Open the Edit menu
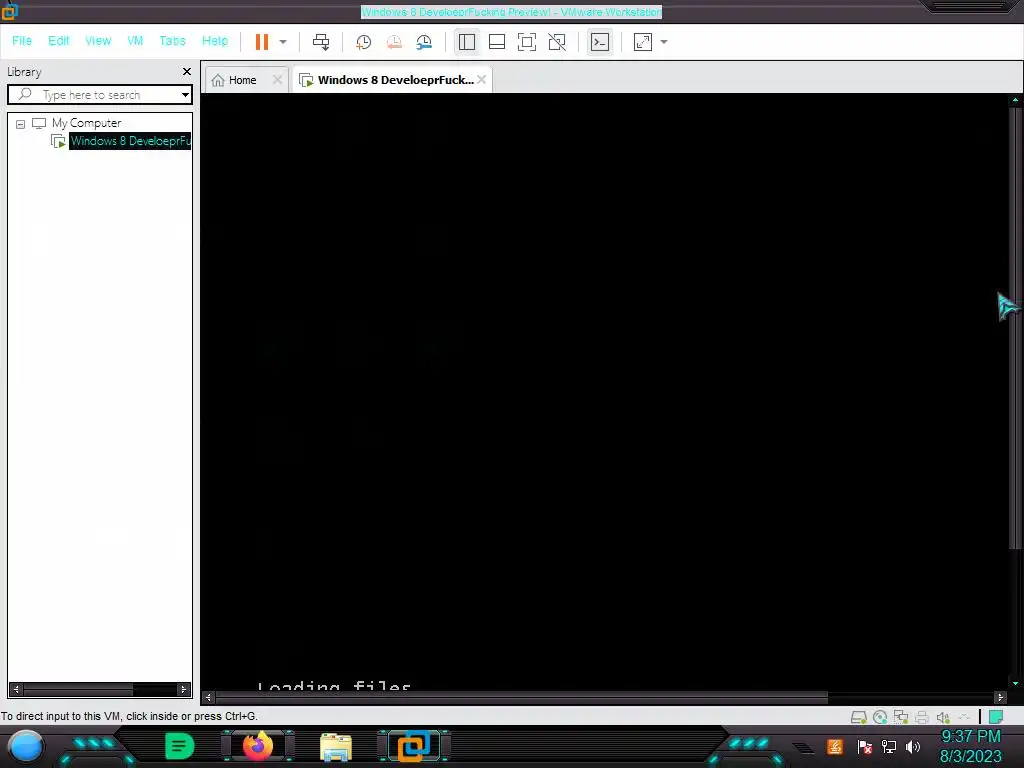 pyautogui.click(x=58, y=40)
